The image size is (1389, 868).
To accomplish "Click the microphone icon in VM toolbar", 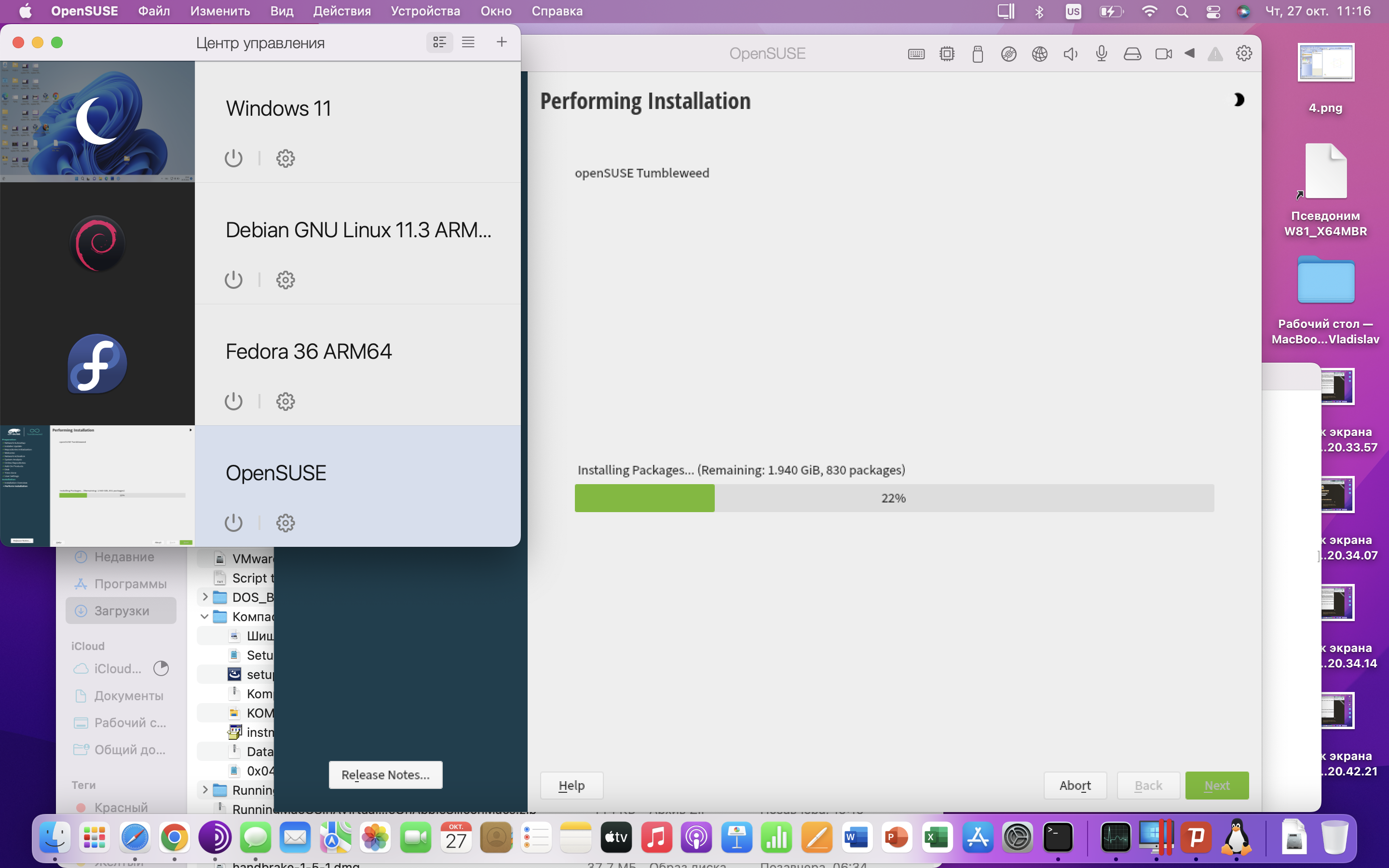I will pos(1101,54).
